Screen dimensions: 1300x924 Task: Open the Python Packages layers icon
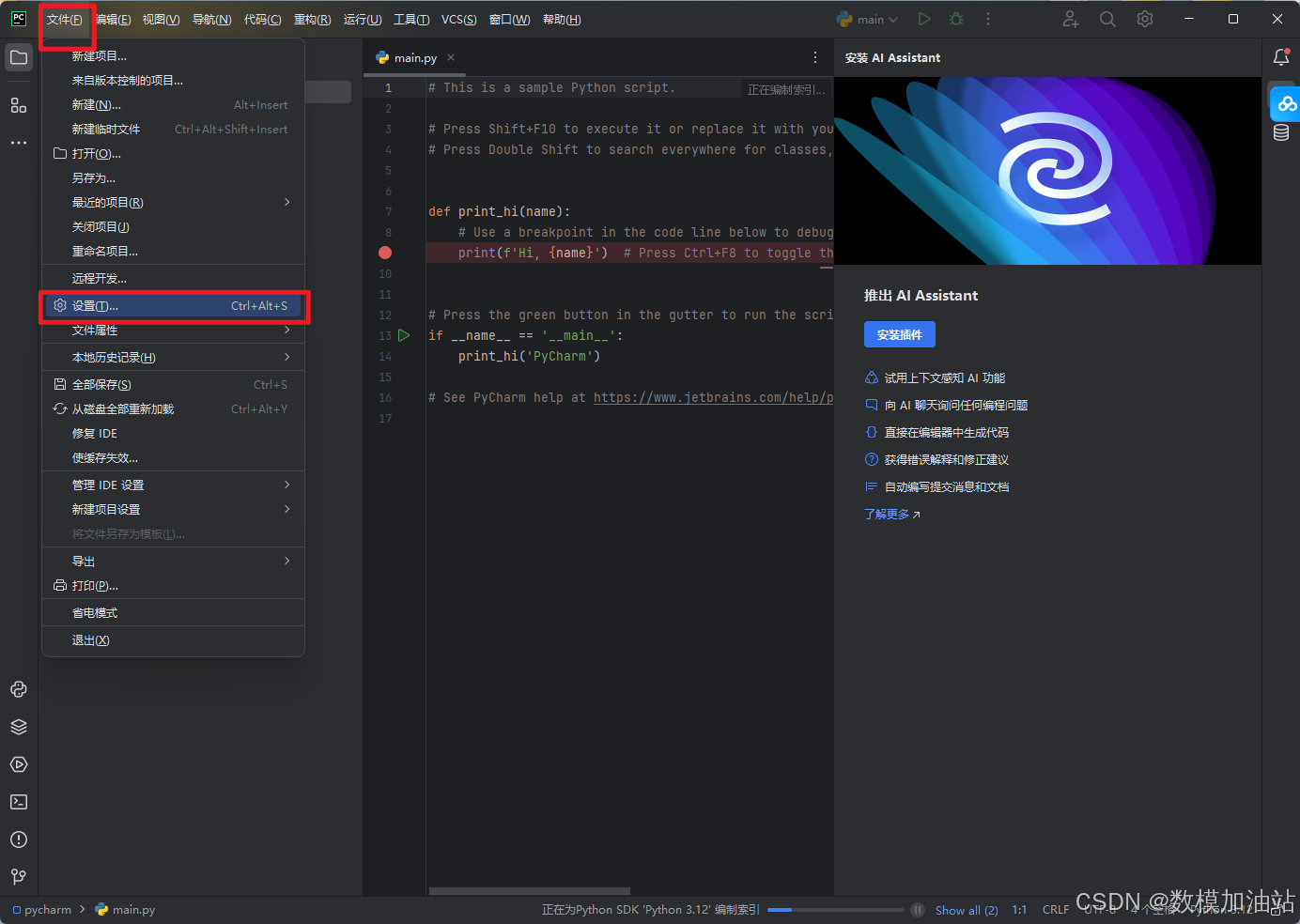(x=19, y=727)
